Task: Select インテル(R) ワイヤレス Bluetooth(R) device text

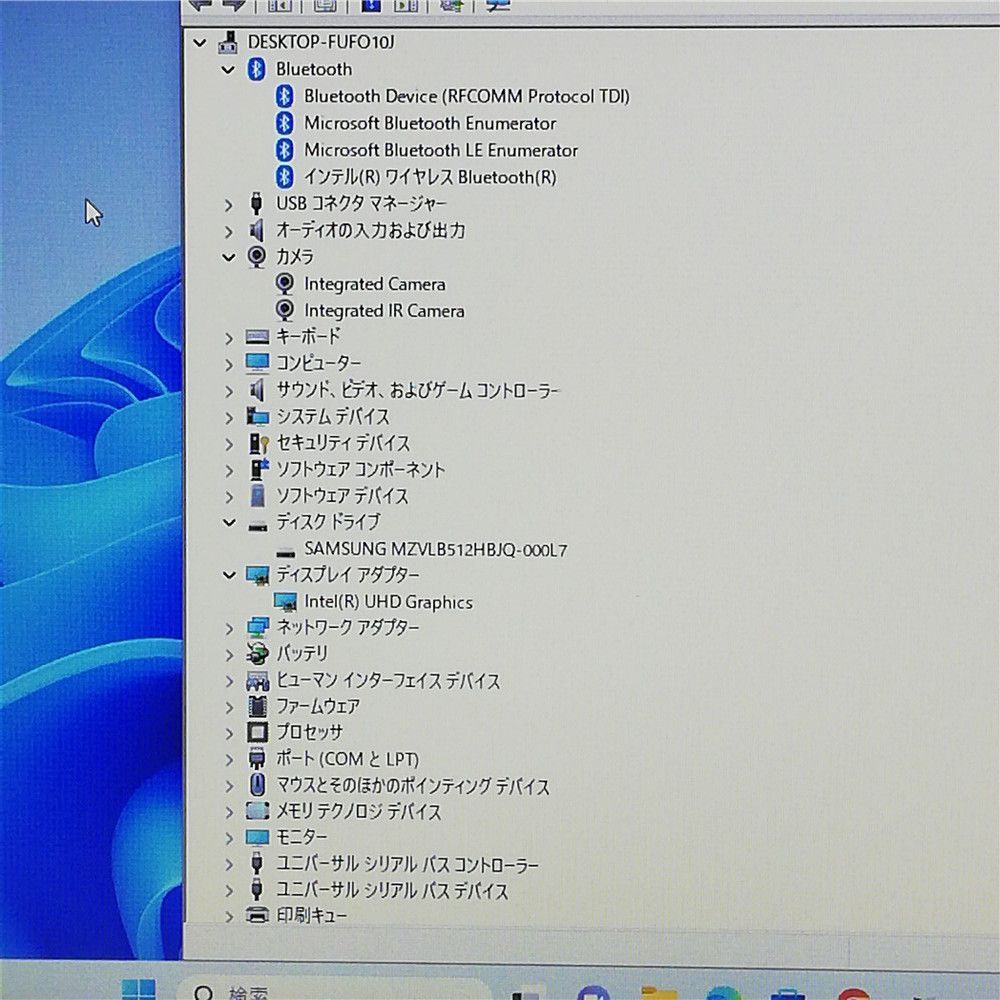Action: pos(430,177)
